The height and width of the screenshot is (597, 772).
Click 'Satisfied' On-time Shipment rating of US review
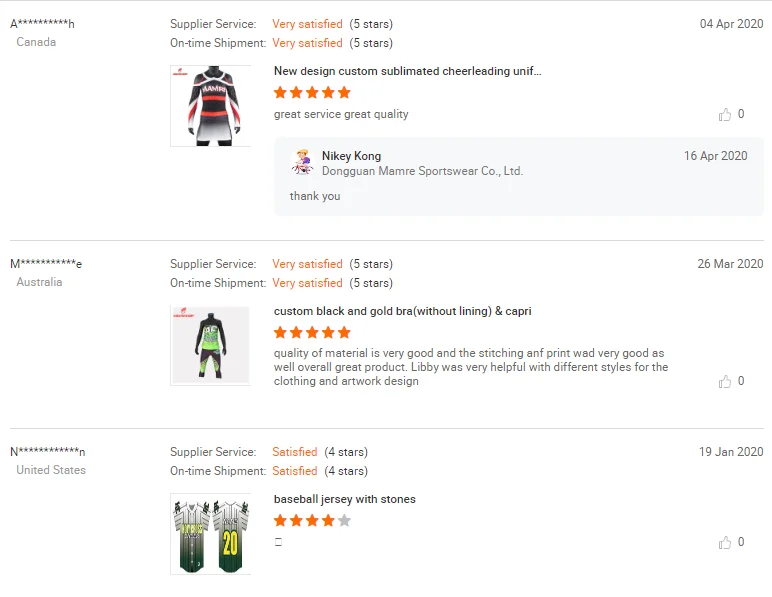click(x=294, y=471)
